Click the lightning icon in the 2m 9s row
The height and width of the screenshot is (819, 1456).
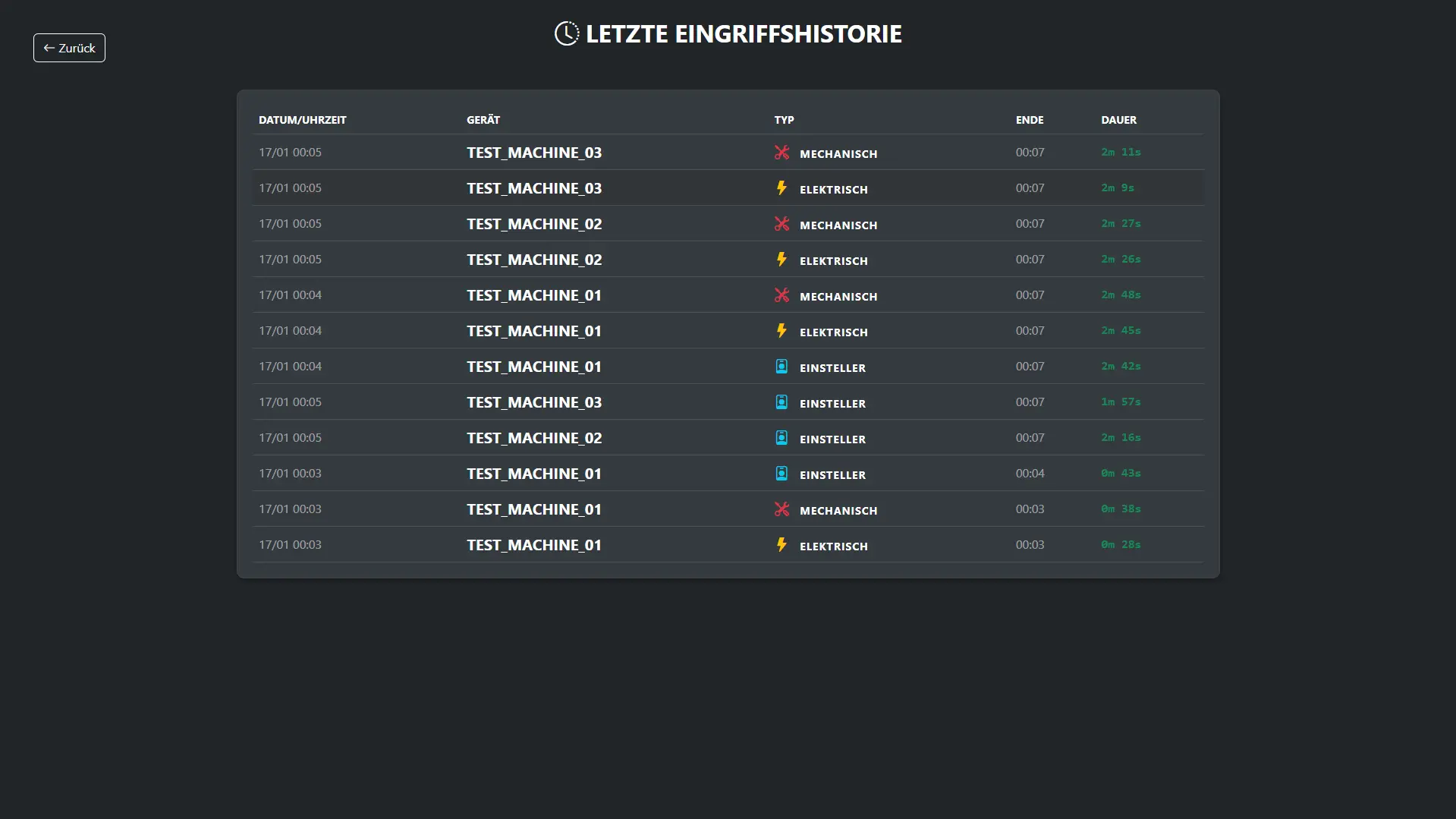click(781, 188)
